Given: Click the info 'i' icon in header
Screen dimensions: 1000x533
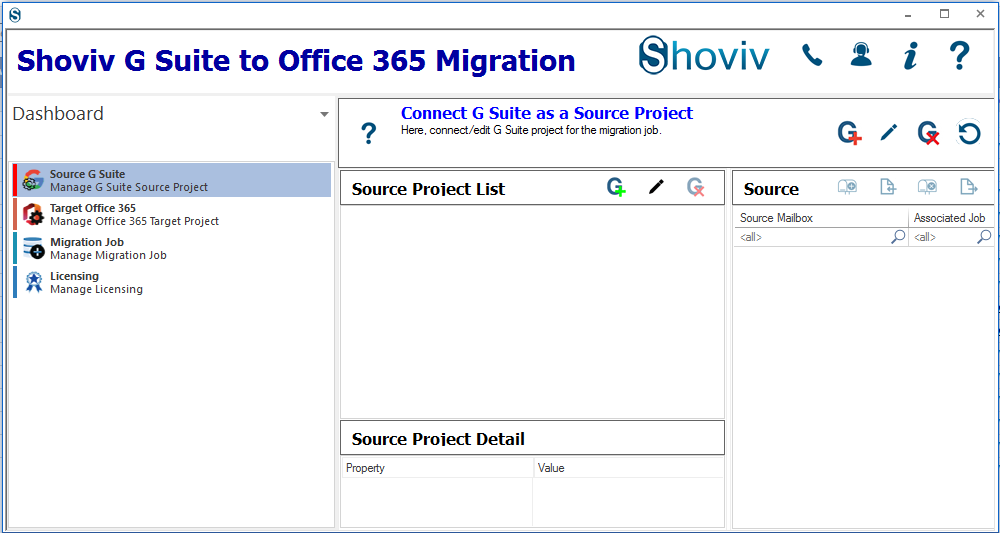Looking at the screenshot, I should (x=911, y=55).
